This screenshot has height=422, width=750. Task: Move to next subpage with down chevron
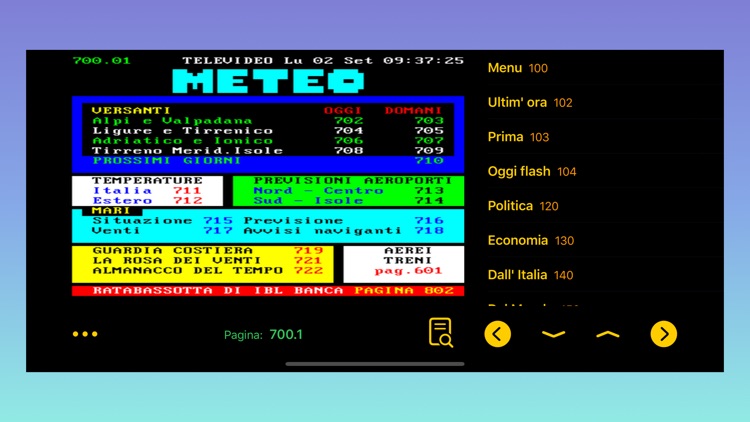[x=553, y=334]
